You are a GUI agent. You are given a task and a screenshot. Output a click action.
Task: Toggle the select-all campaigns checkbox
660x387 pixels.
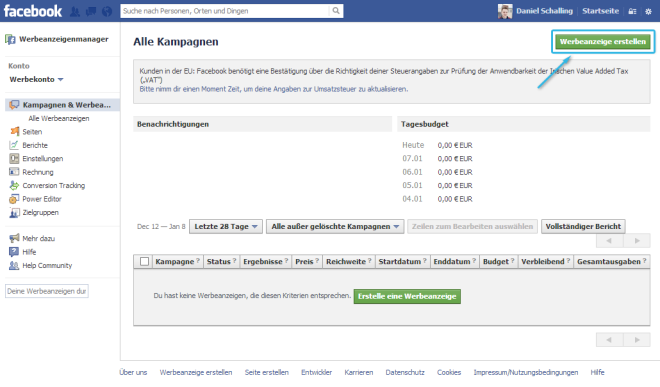click(x=144, y=262)
